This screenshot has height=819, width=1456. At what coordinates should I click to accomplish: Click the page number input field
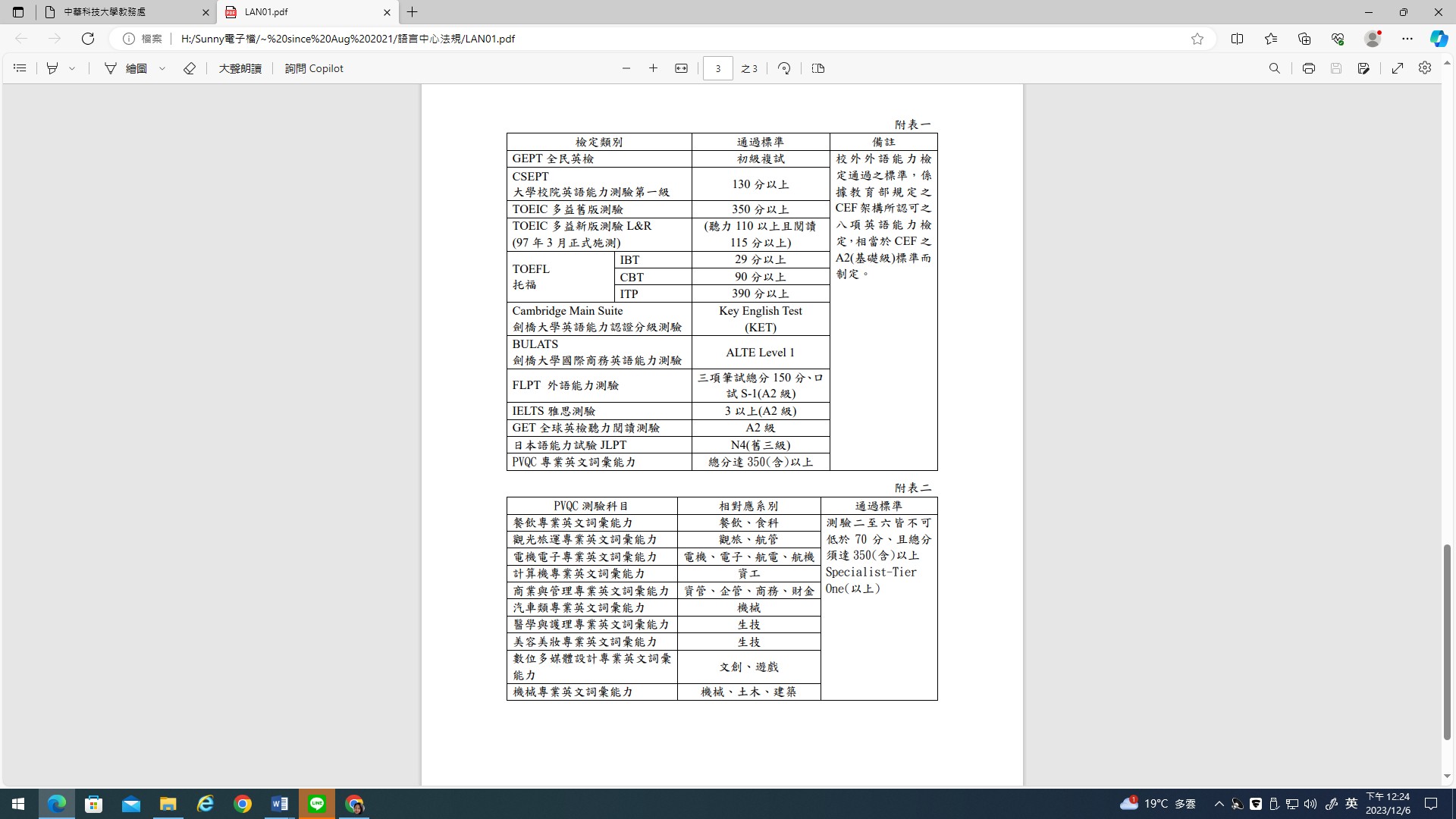(717, 68)
